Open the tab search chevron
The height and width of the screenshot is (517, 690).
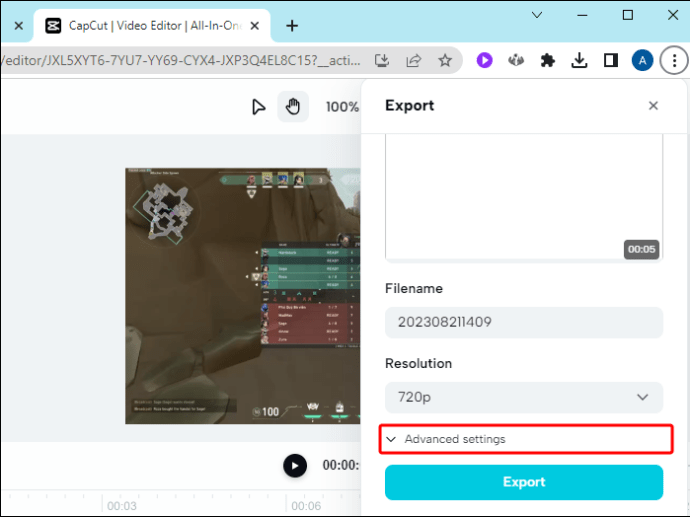click(x=537, y=15)
